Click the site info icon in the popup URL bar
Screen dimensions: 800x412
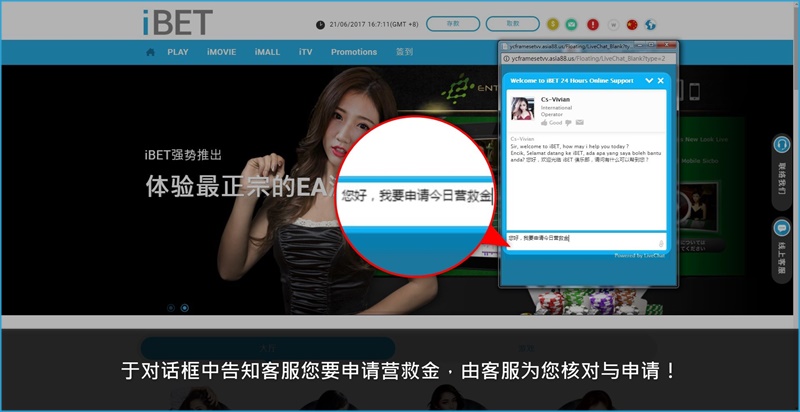point(506,59)
